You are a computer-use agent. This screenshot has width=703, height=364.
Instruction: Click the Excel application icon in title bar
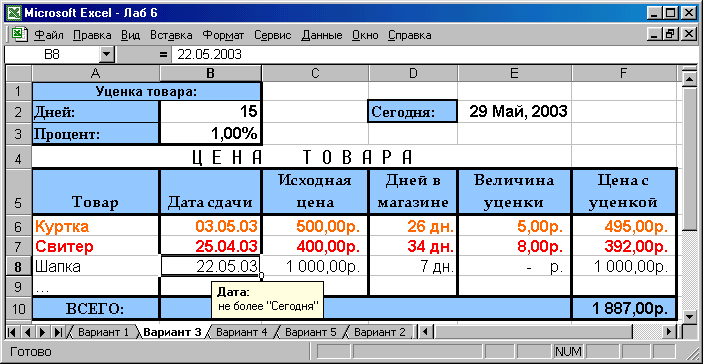point(13,13)
